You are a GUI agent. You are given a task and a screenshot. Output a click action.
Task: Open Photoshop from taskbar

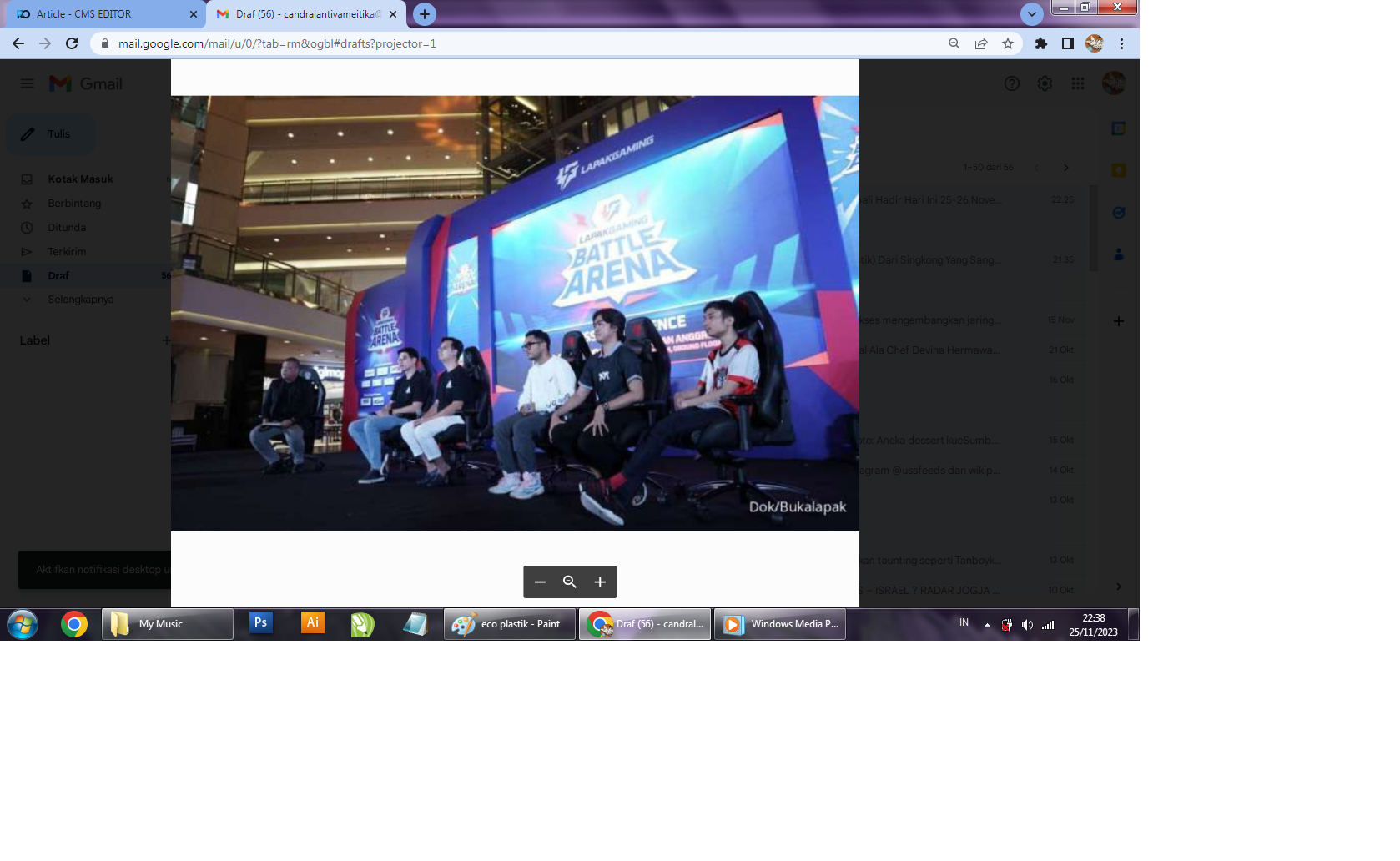261,623
